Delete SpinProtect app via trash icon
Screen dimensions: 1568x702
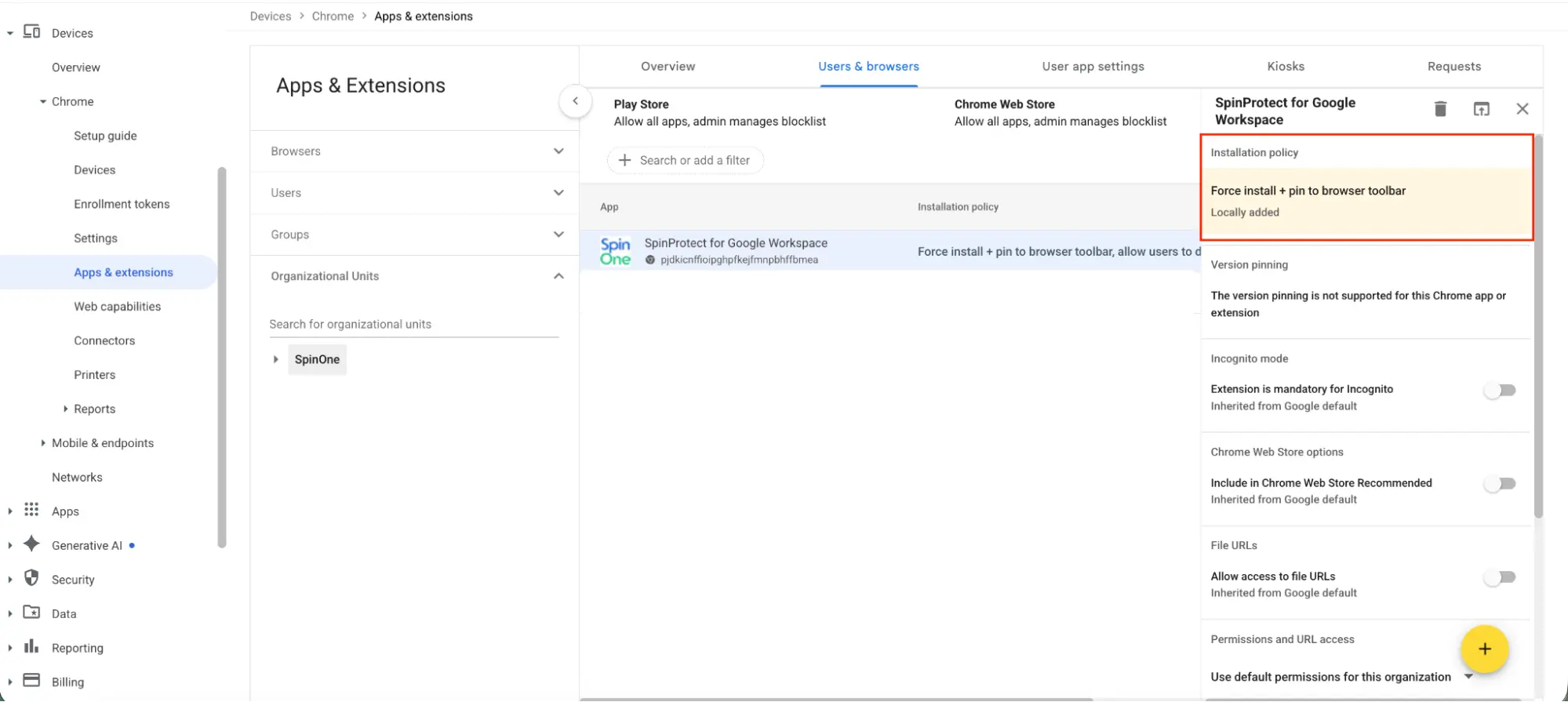pyautogui.click(x=1440, y=109)
